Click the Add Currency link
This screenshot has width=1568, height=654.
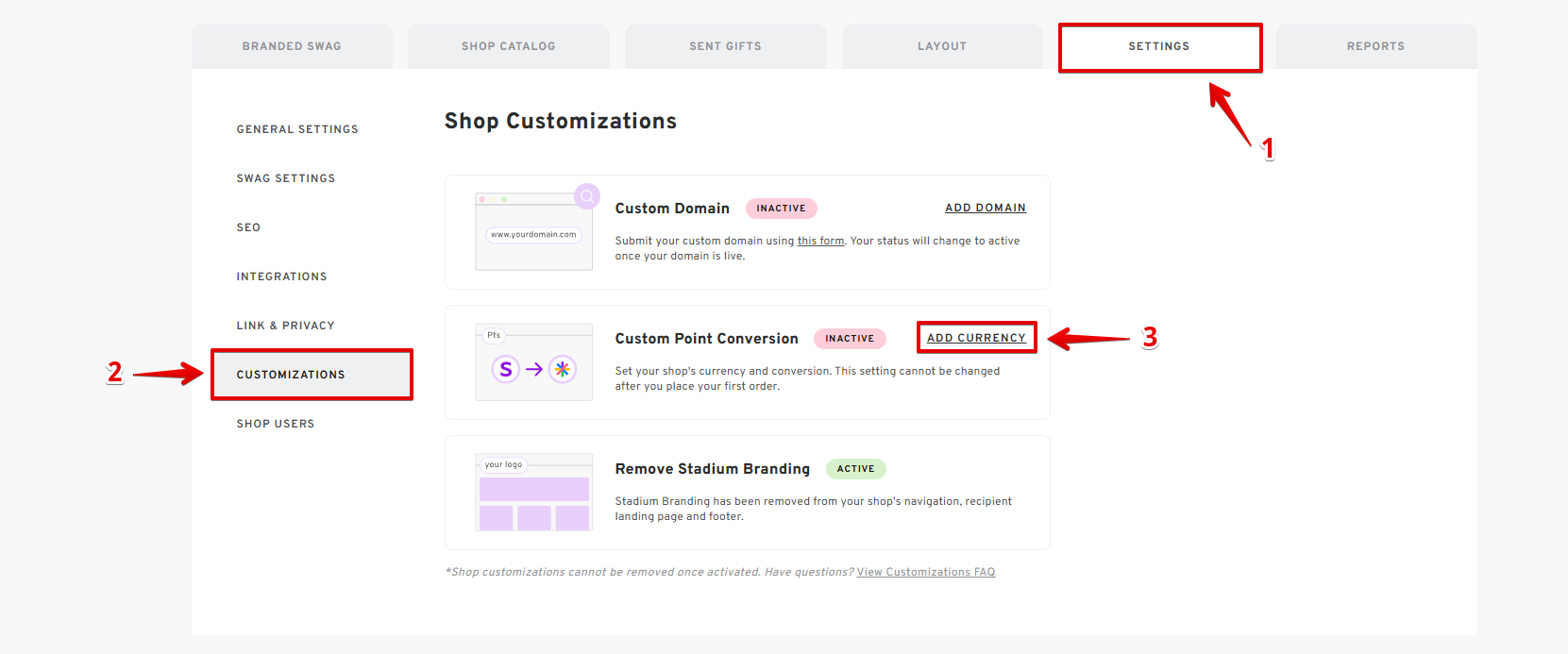(976, 338)
